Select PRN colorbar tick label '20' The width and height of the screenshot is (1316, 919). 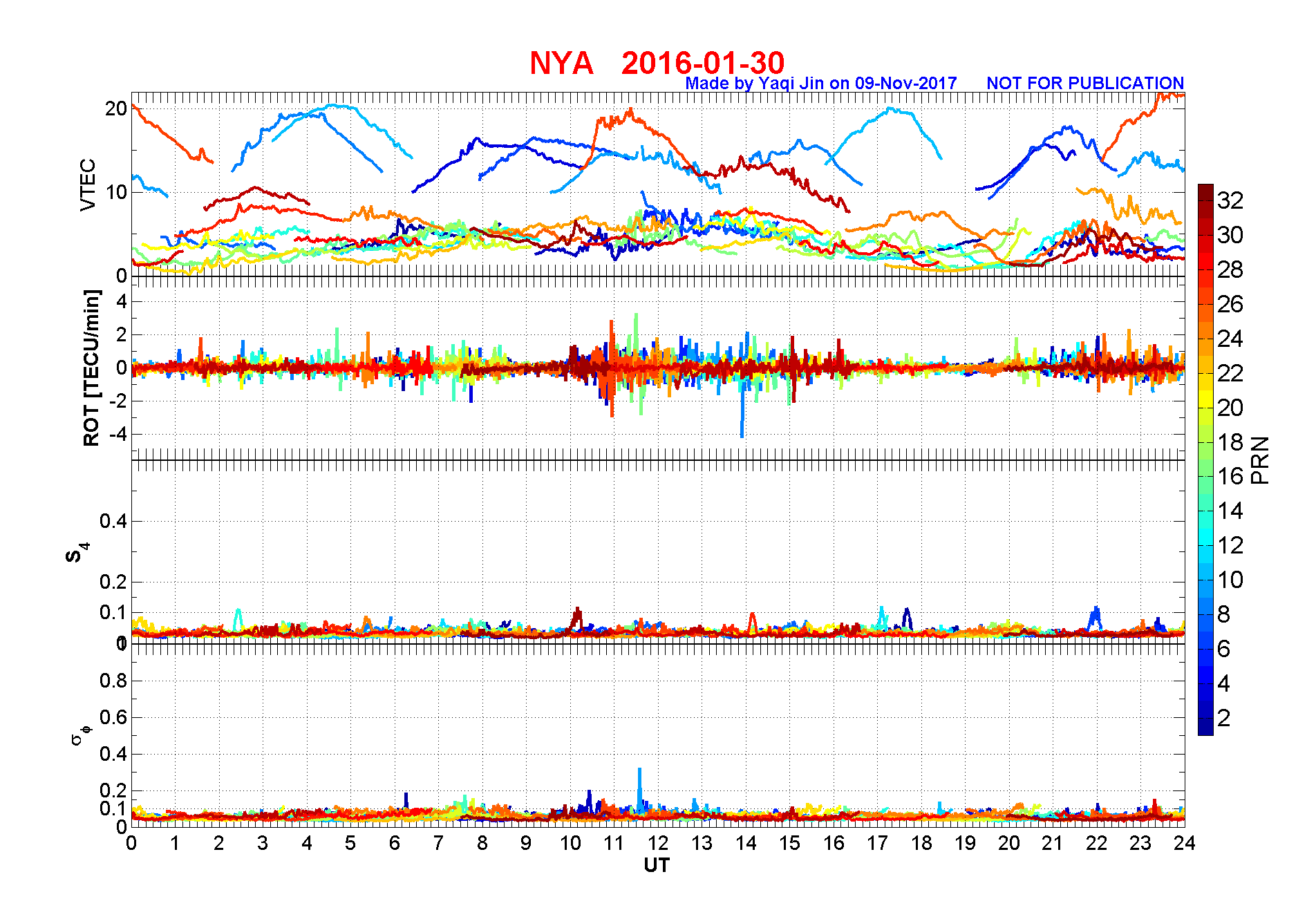pyautogui.click(x=1230, y=408)
